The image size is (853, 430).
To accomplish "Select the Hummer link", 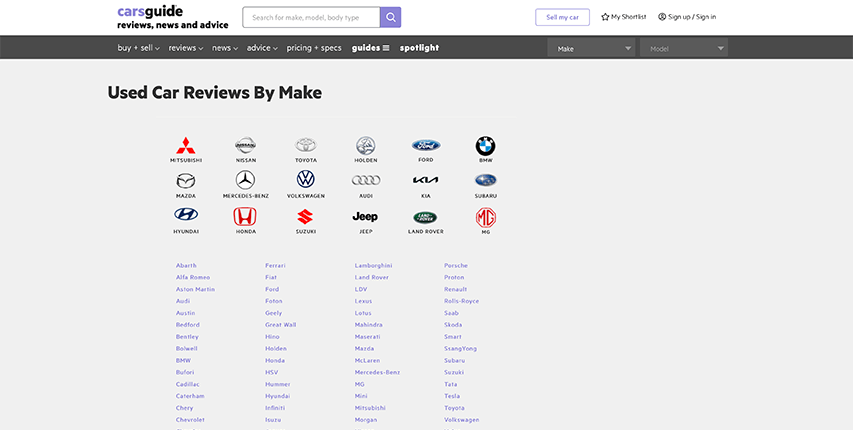I will 277,384.
